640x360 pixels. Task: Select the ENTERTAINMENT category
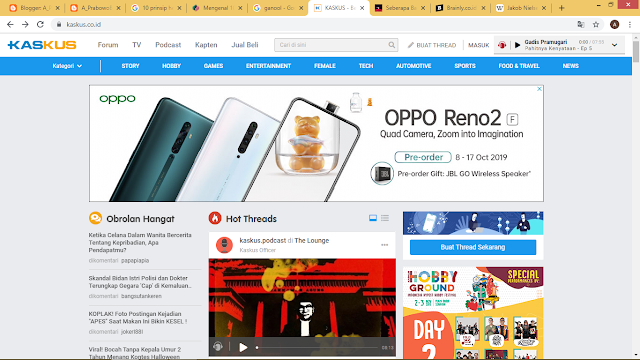click(x=269, y=66)
